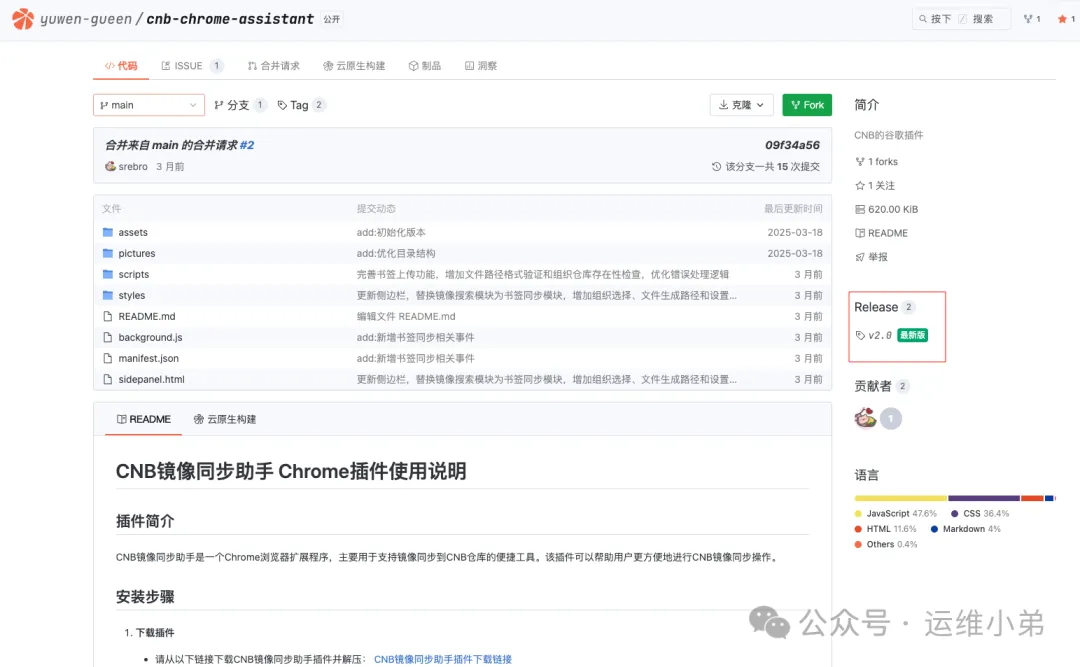Select the README tab below file list
The width and height of the screenshot is (1080, 667).
click(143, 419)
